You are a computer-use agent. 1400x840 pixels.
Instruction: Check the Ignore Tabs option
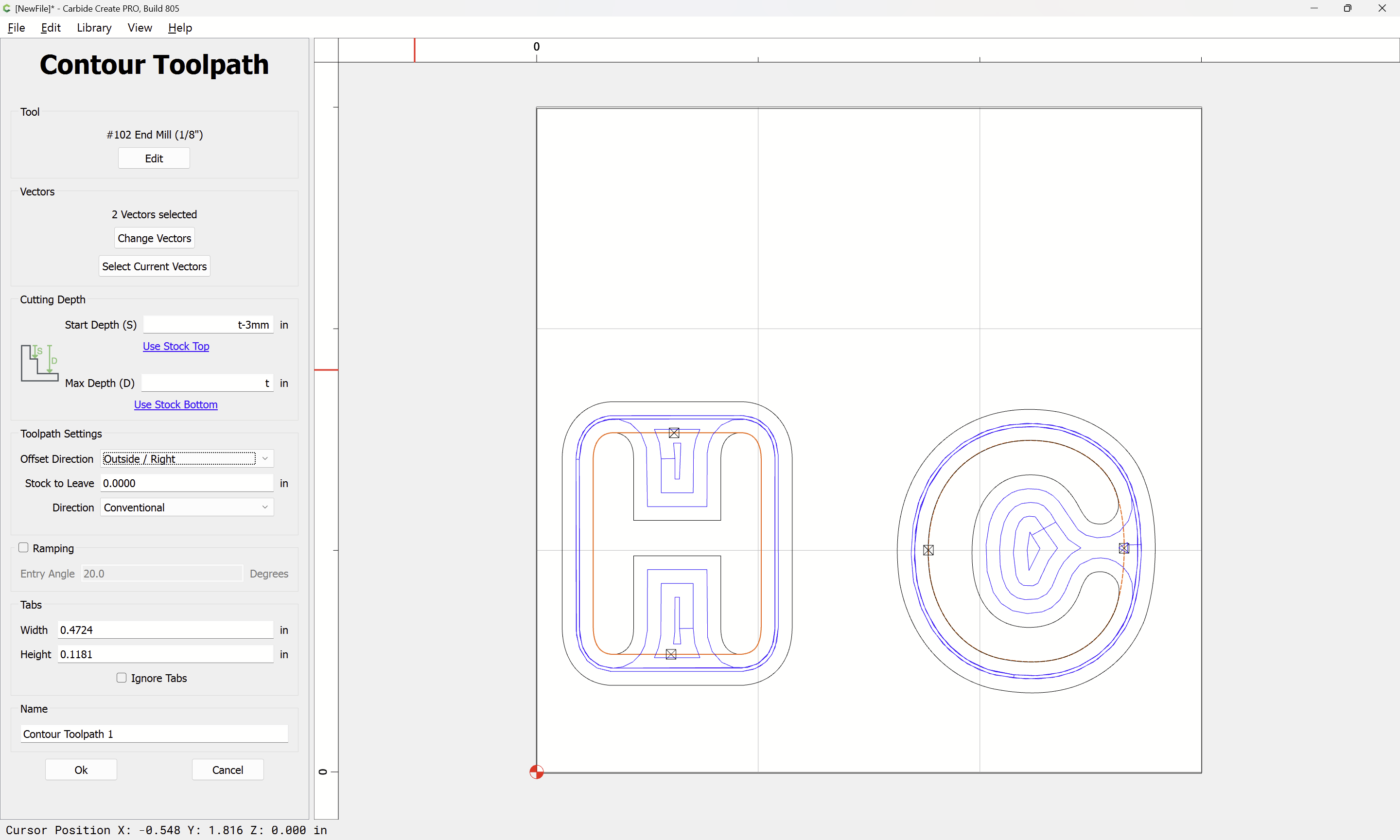tap(121, 678)
